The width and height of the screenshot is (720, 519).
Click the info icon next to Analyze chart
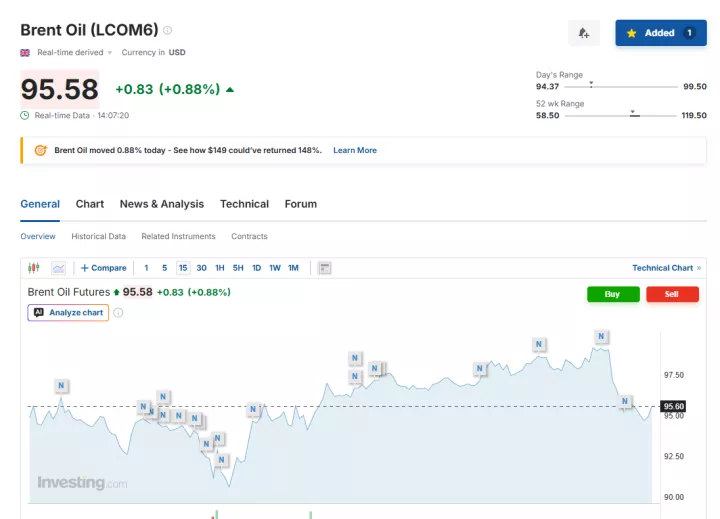[118, 313]
